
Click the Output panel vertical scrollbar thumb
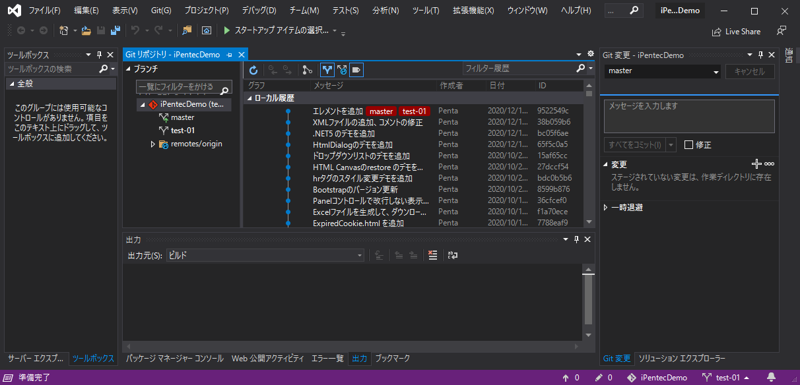[588, 299]
